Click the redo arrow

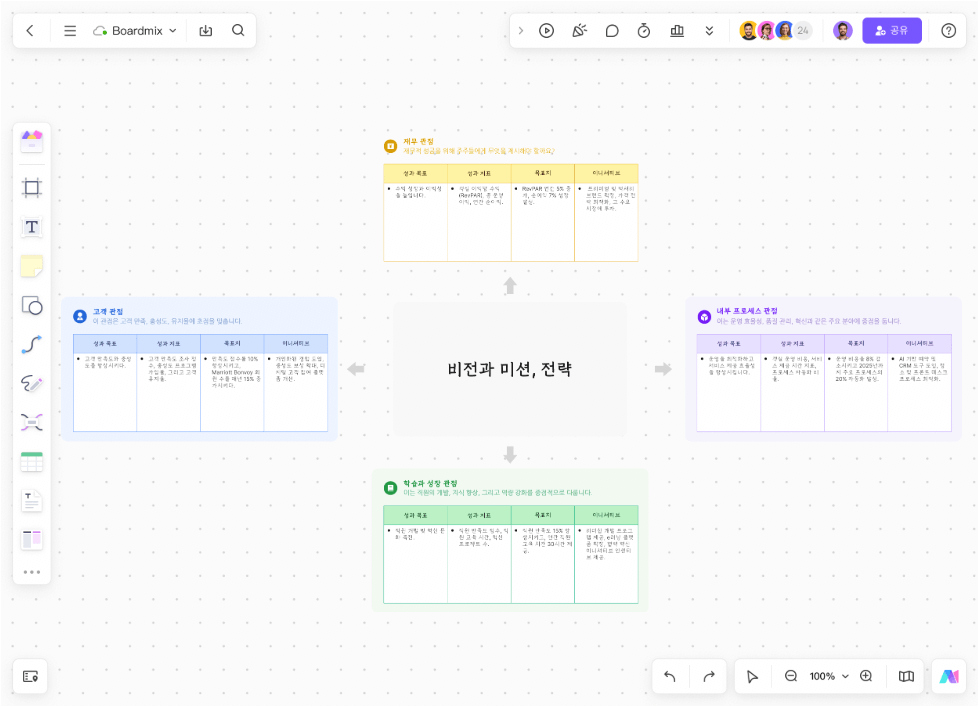tap(709, 676)
